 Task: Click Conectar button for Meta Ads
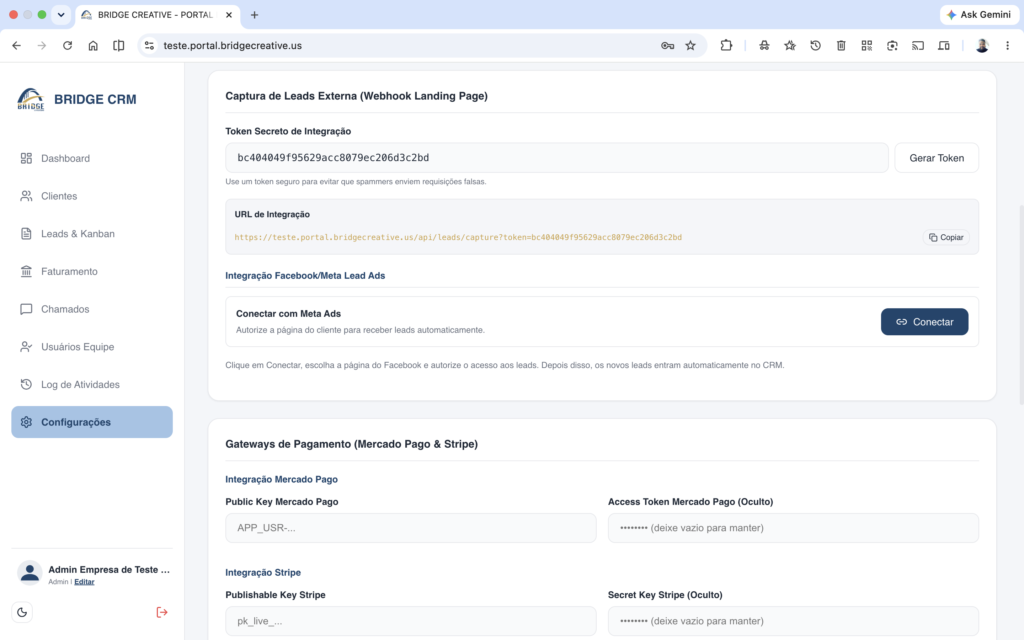[x=924, y=322]
